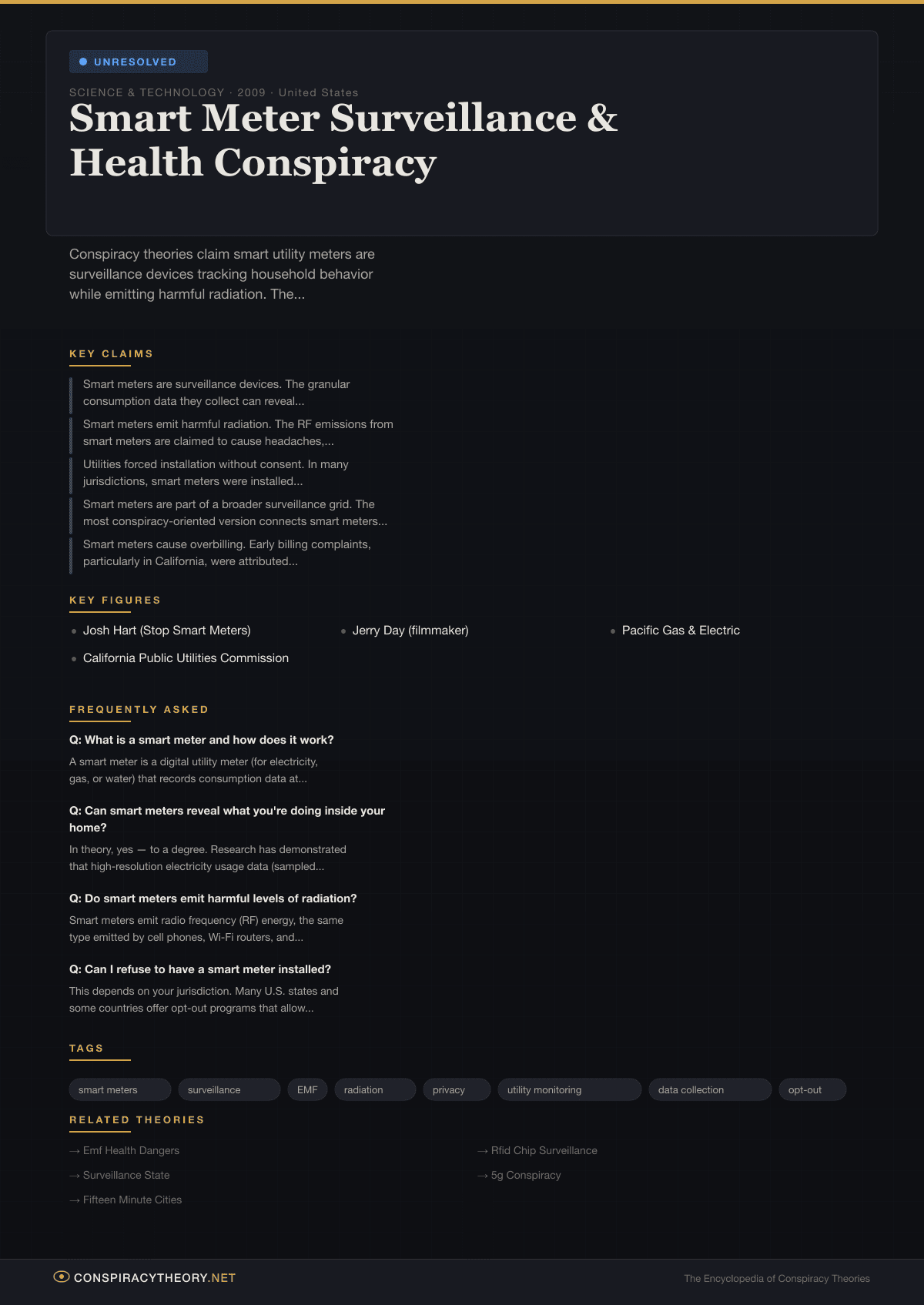Go to Rfid Chip Surveillance theory
The height and width of the screenshot is (1305, 924).
[544, 1150]
